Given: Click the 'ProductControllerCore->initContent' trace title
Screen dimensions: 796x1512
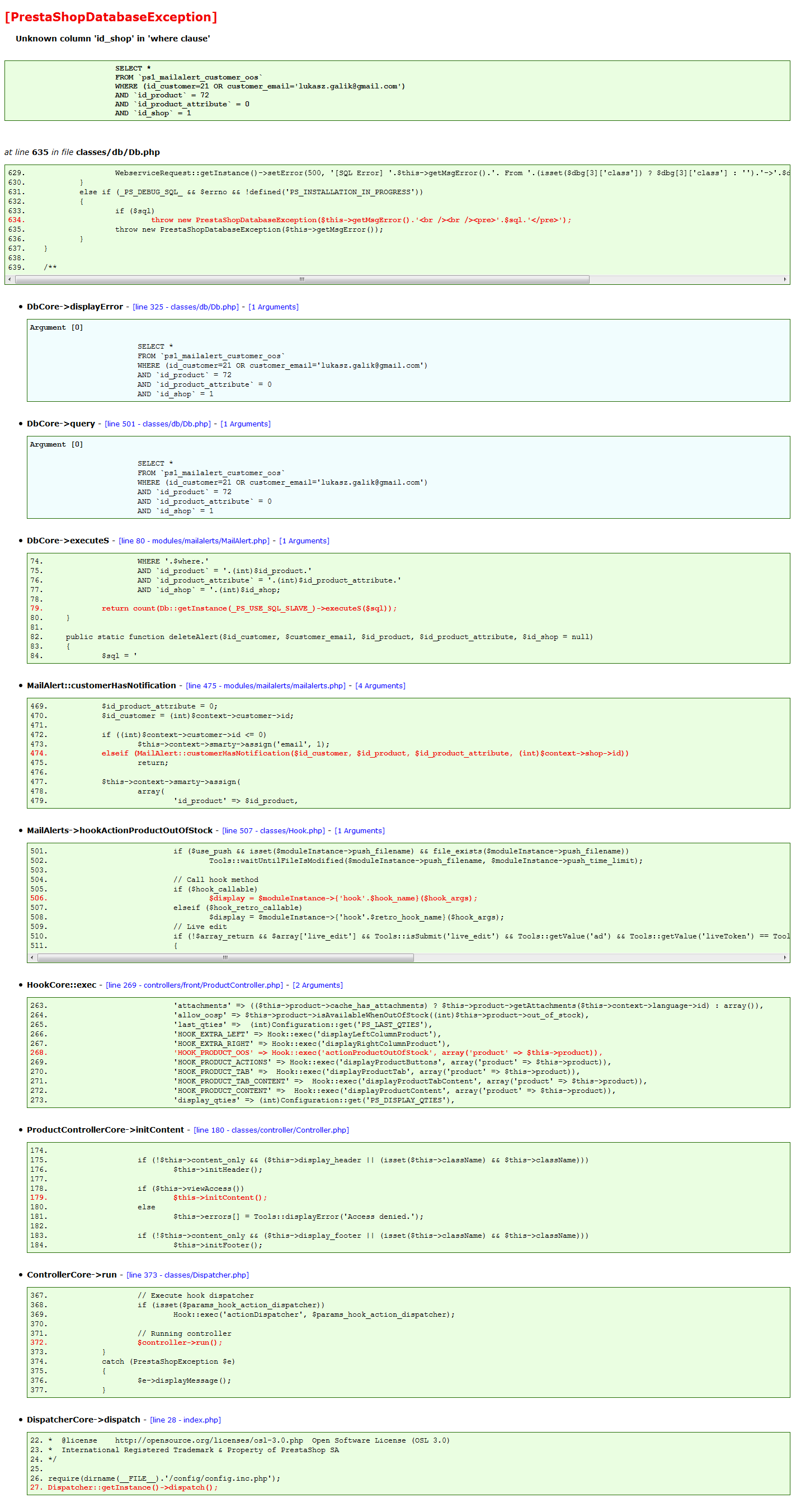Looking at the screenshot, I should 106,1130.
